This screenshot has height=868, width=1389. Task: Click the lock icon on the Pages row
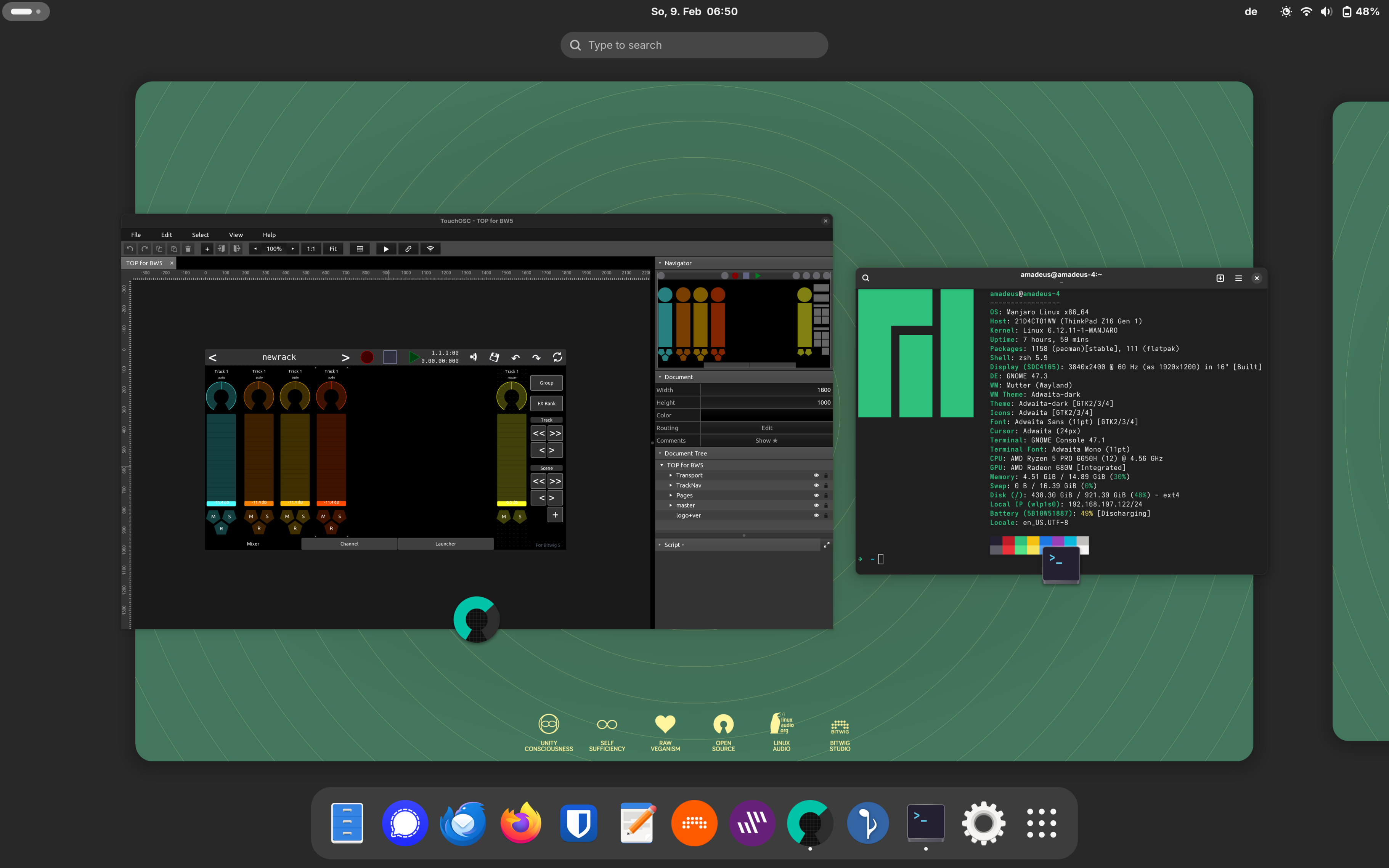[826, 496]
